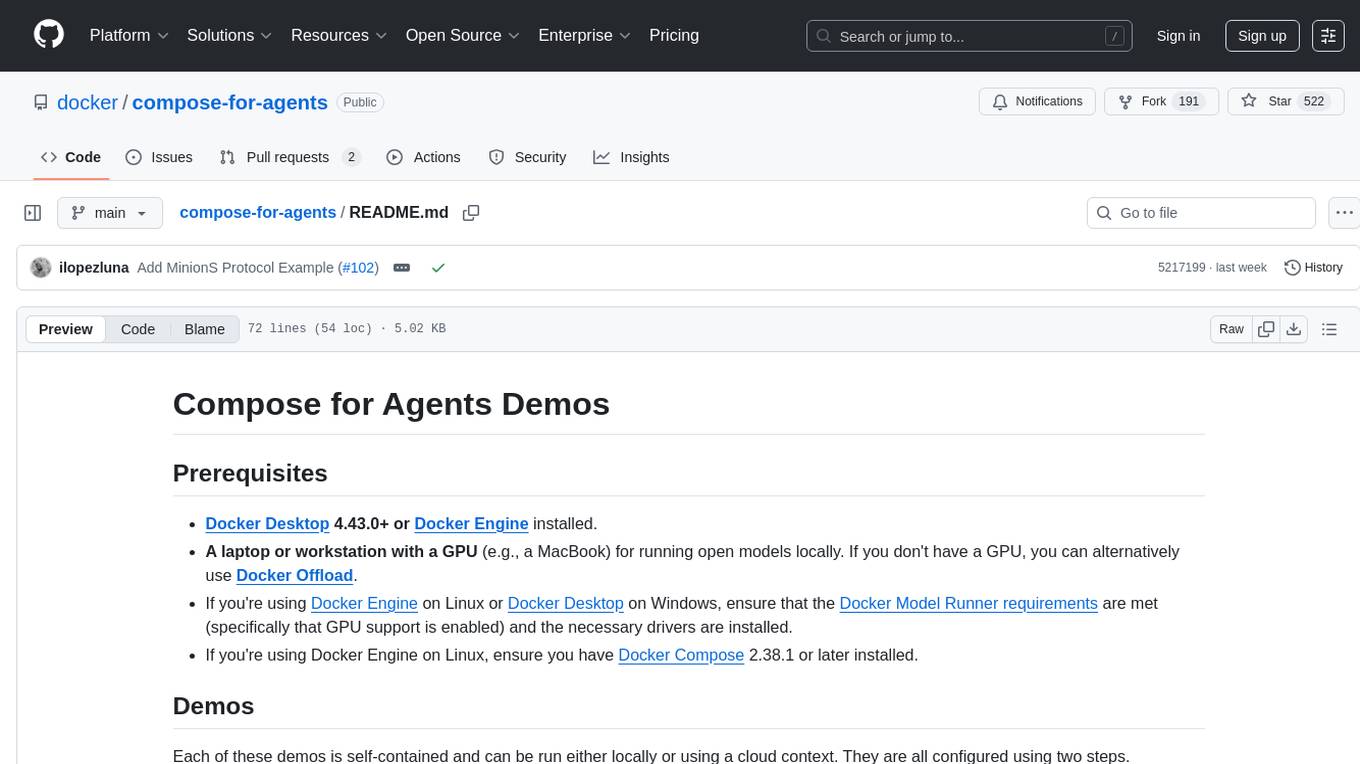This screenshot has height=764, width=1360.
Task: Download the raw README file
Action: 1293,329
